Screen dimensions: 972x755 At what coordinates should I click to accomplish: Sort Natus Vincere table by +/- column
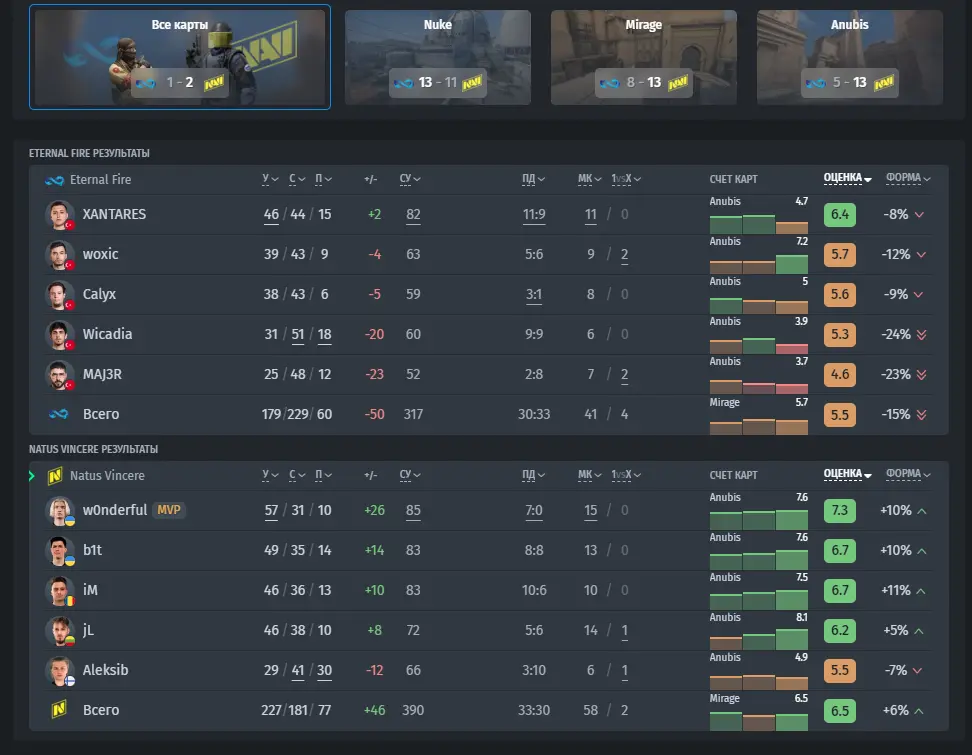371,475
